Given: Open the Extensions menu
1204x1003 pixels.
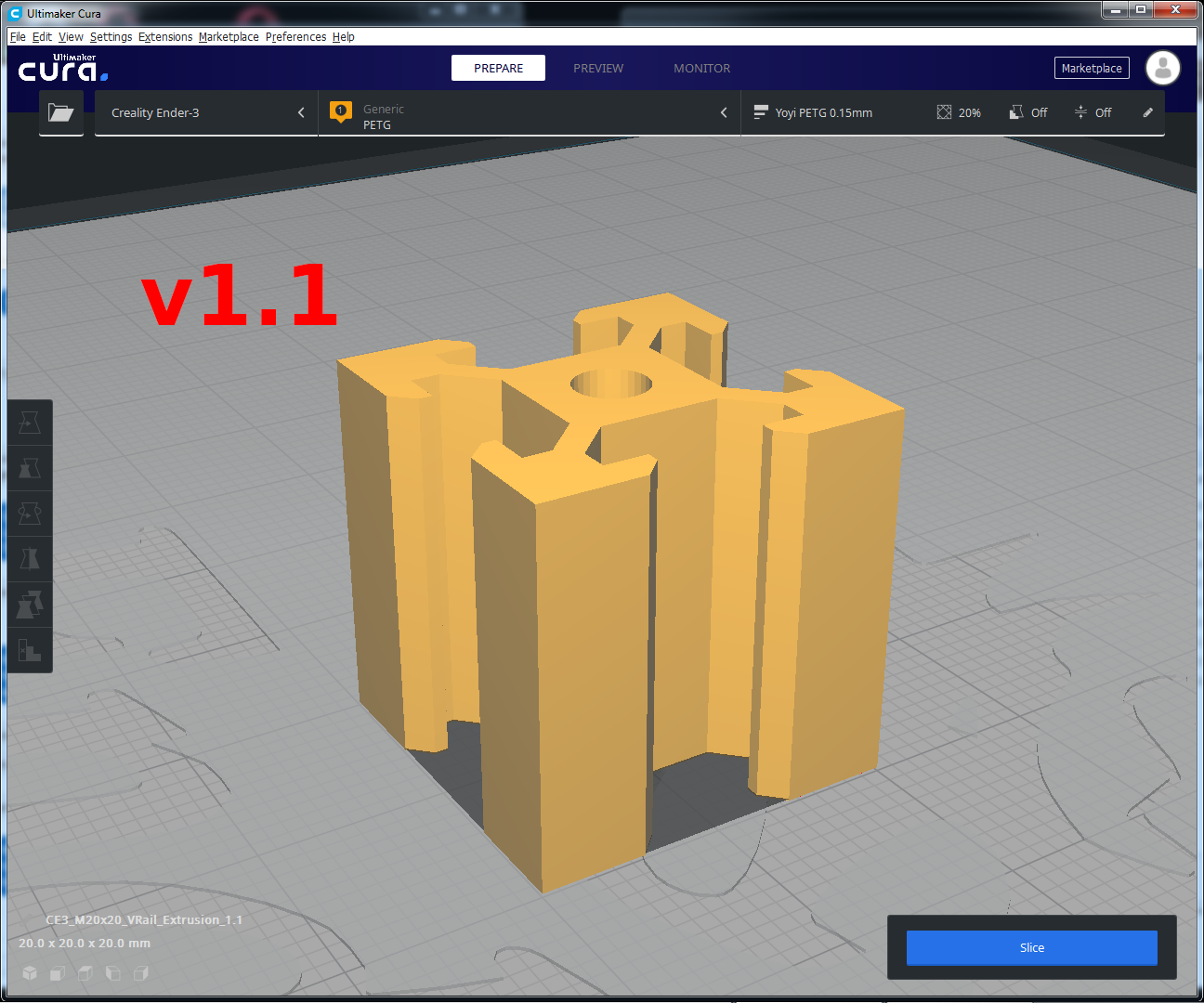Looking at the screenshot, I should [165, 37].
